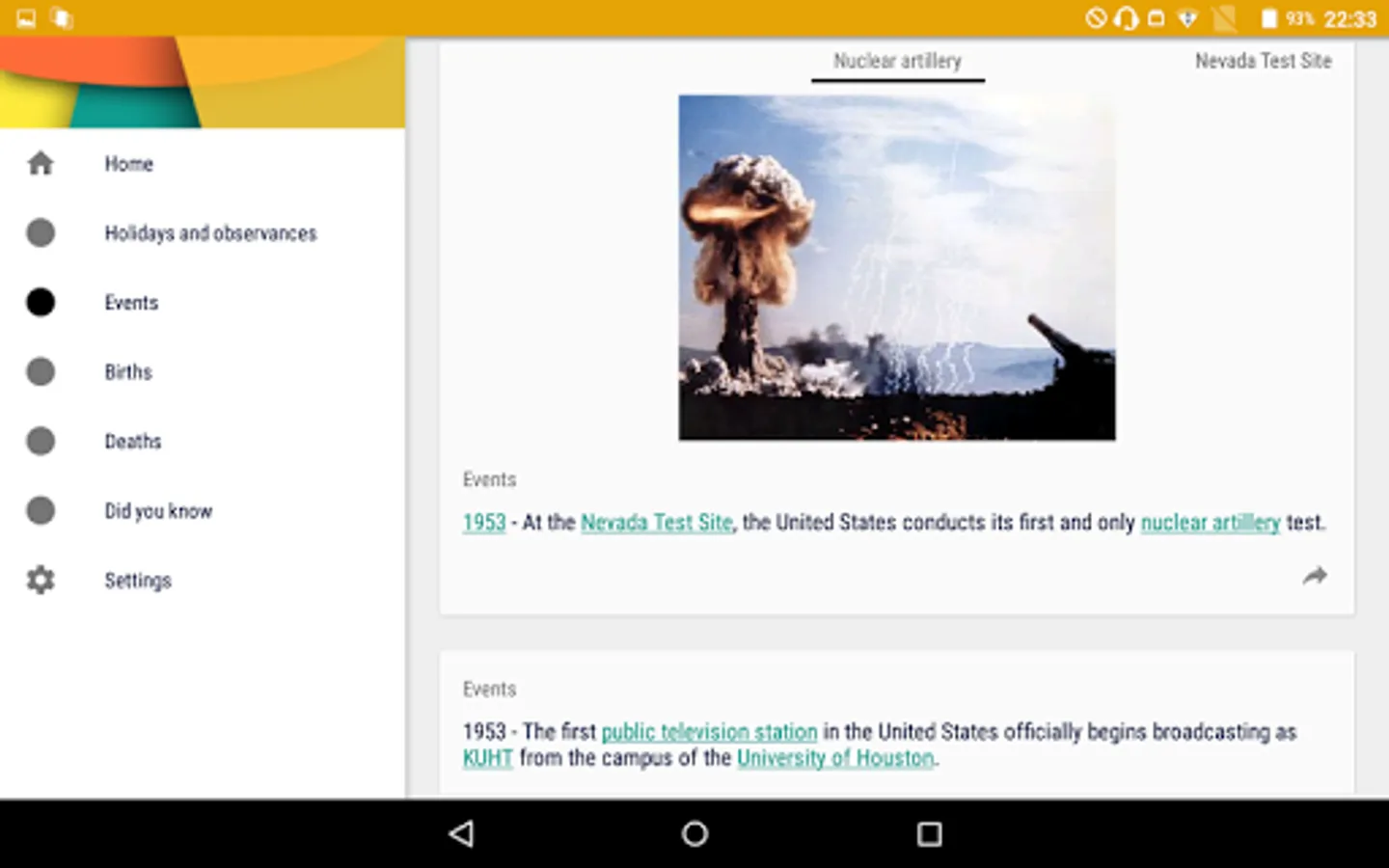Click the Settings gear icon
Viewport: 1389px width, 868px height.
point(41,581)
